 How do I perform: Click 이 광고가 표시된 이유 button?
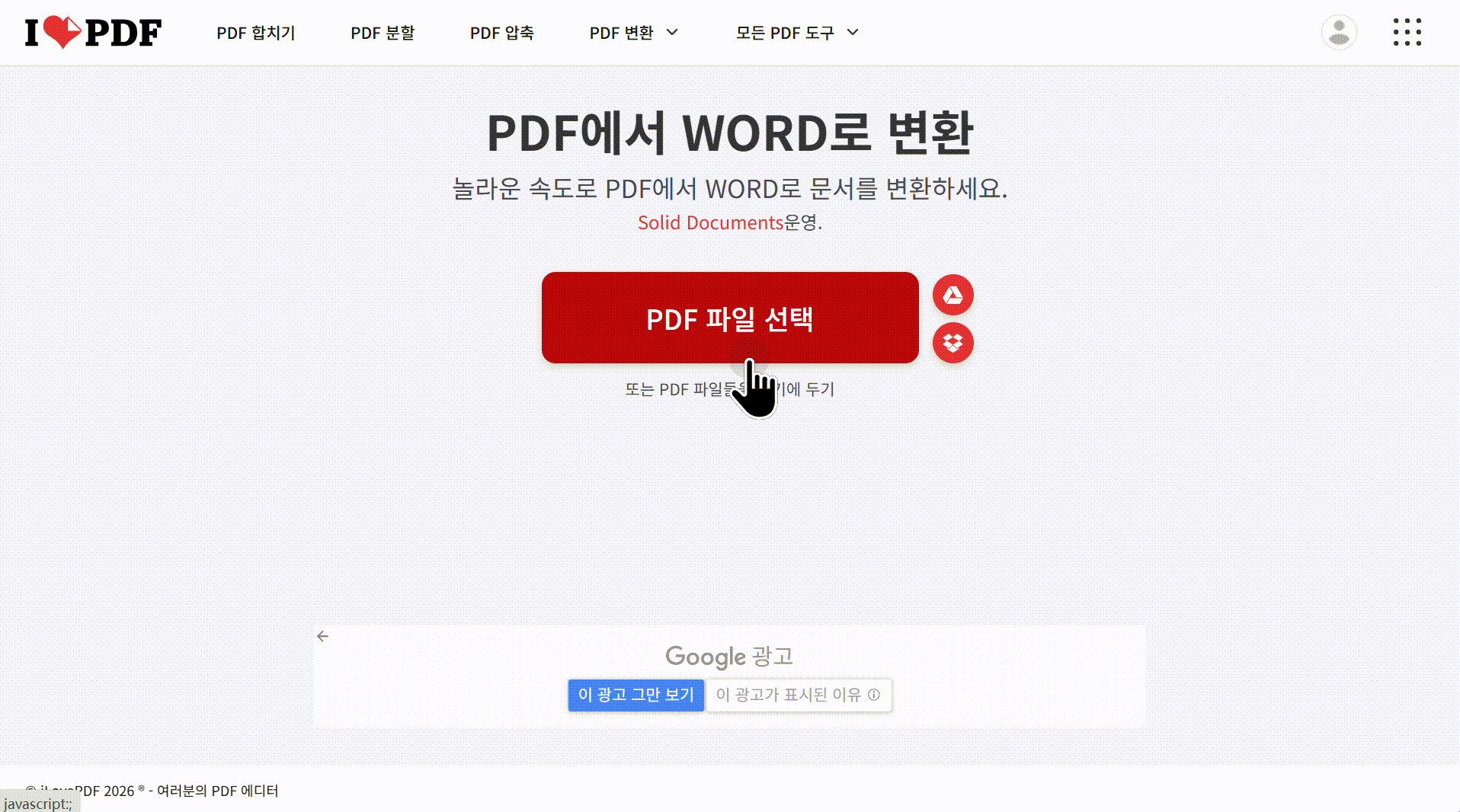pos(799,695)
